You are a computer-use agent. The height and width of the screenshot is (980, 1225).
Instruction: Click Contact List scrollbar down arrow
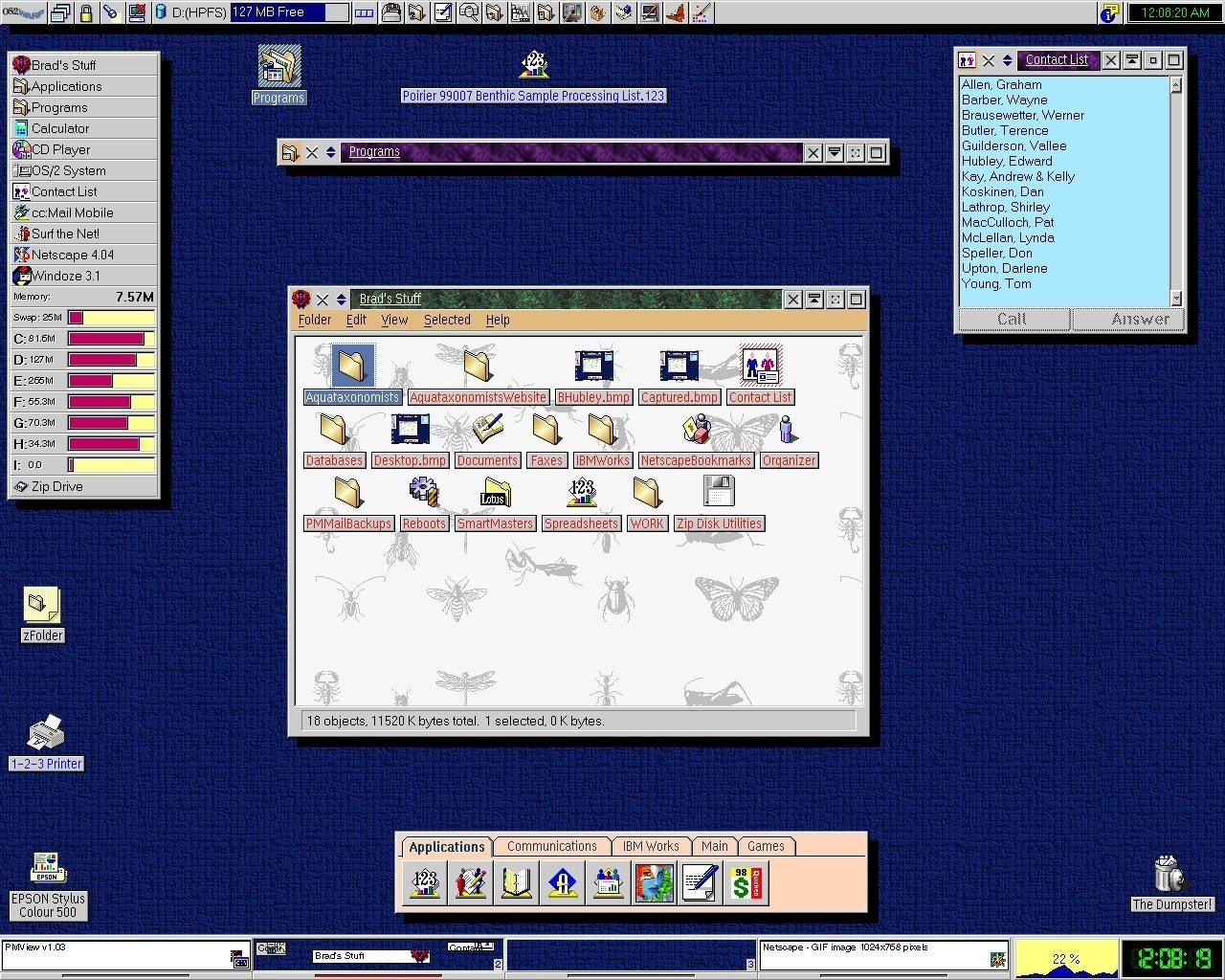click(1176, 298)
